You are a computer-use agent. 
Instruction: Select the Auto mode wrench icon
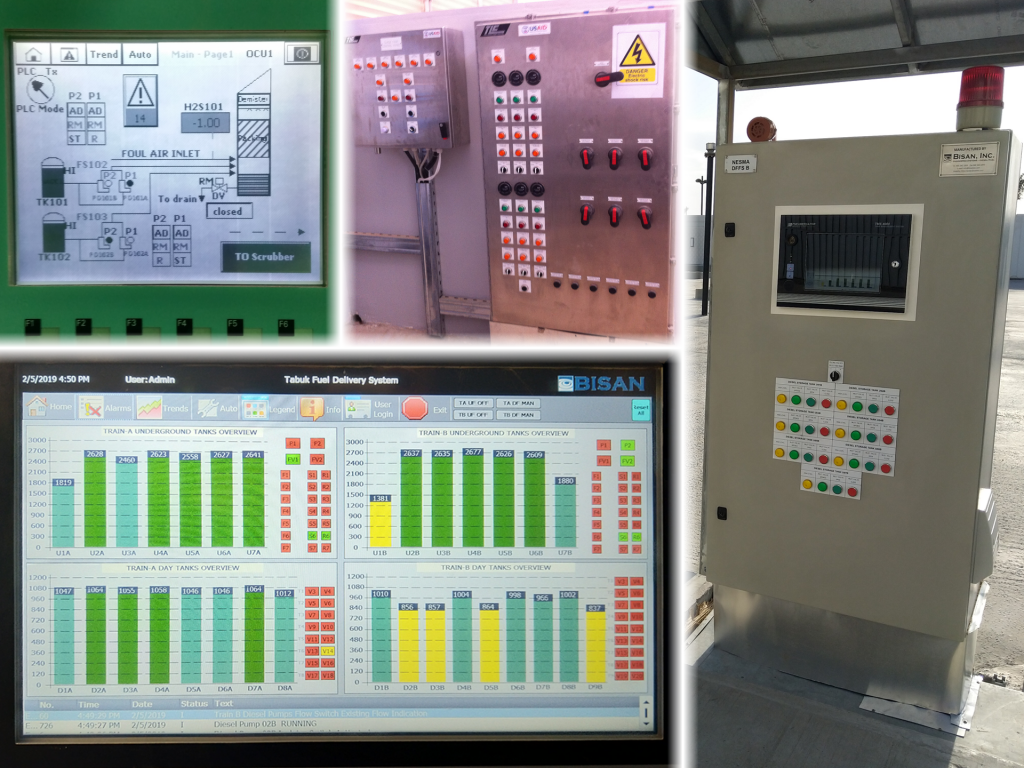click(207, 407)
